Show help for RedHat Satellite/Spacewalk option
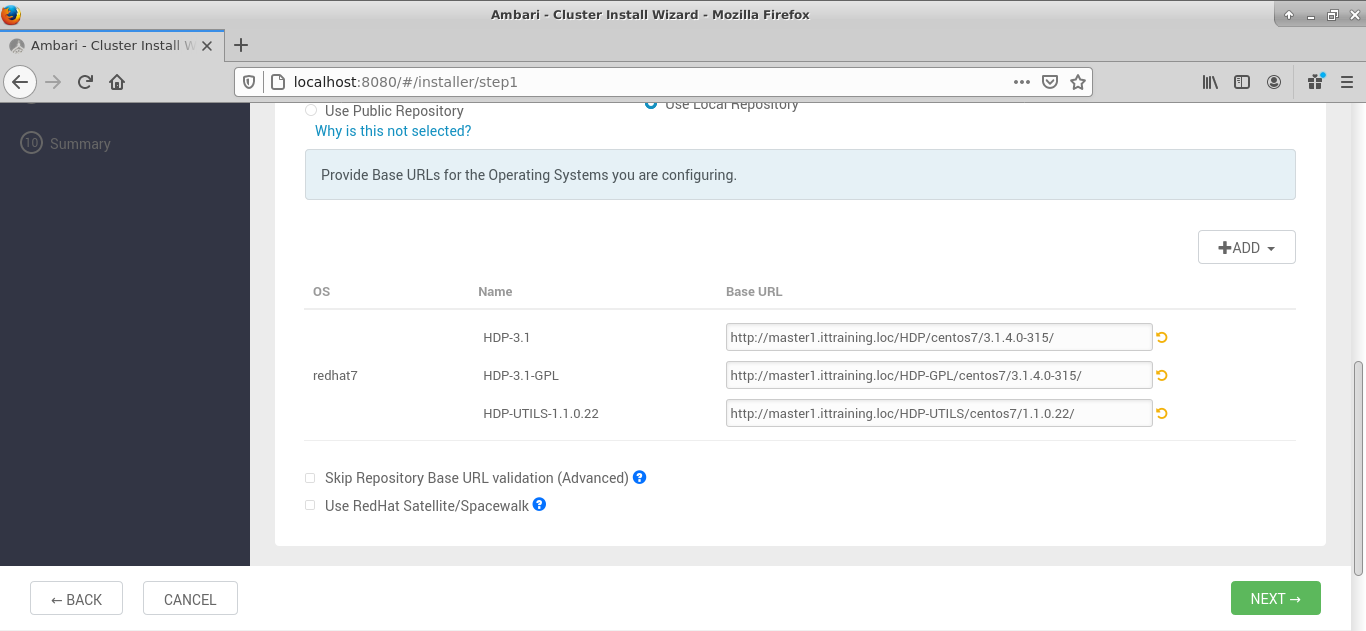 [539, 505]
